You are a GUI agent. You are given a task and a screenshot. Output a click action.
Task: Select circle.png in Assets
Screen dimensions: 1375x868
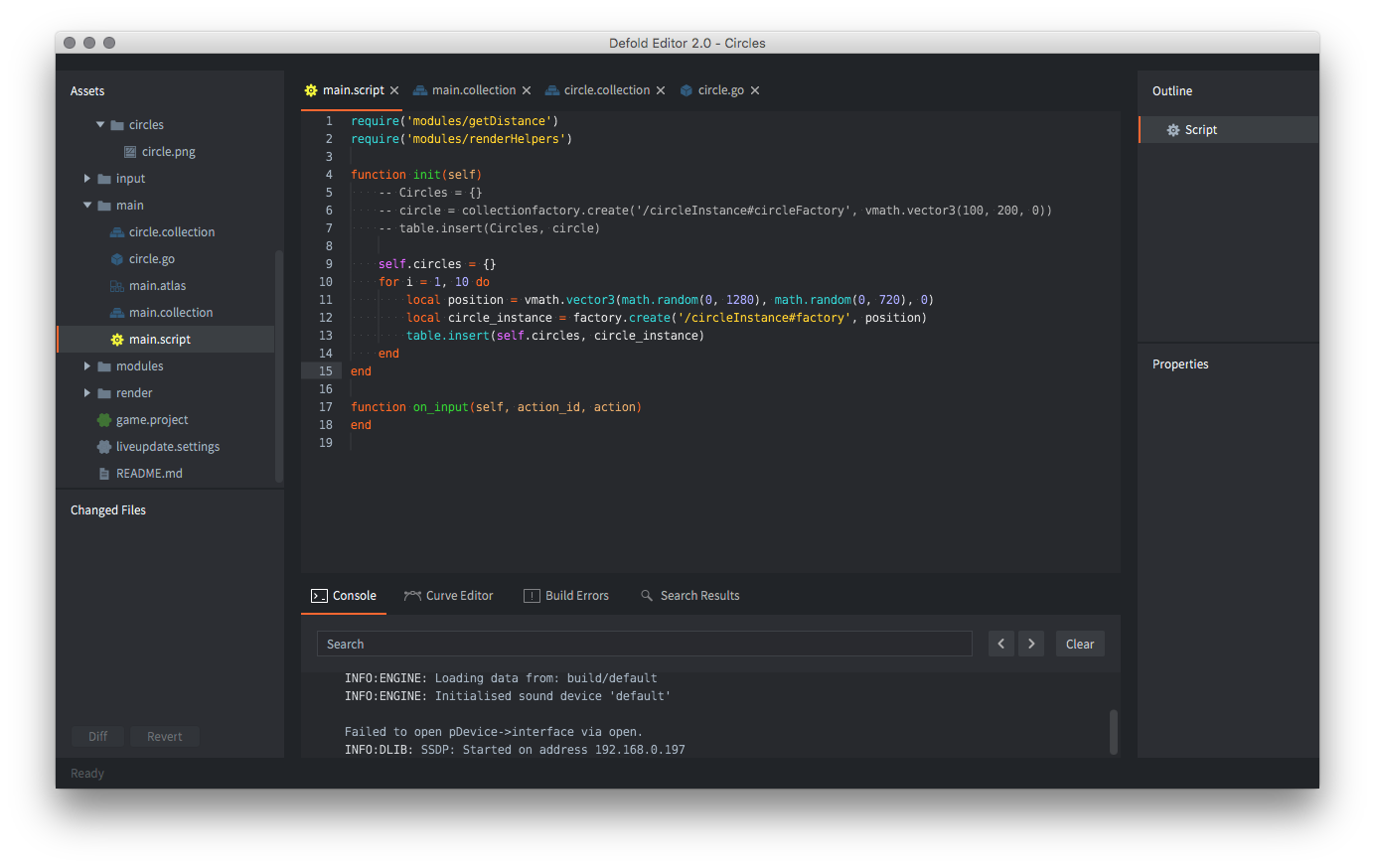tap(169, 152)
